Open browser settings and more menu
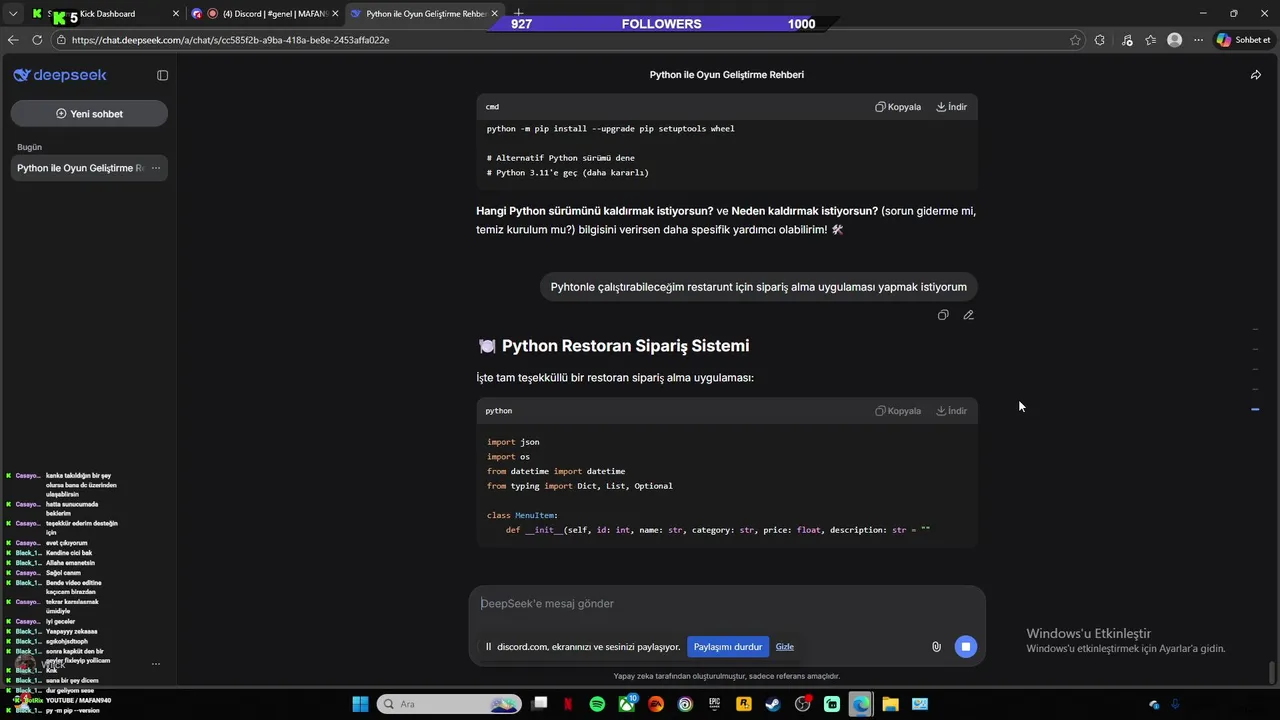This screenshot has width=1280, height=720. [x=1198, y=40]
